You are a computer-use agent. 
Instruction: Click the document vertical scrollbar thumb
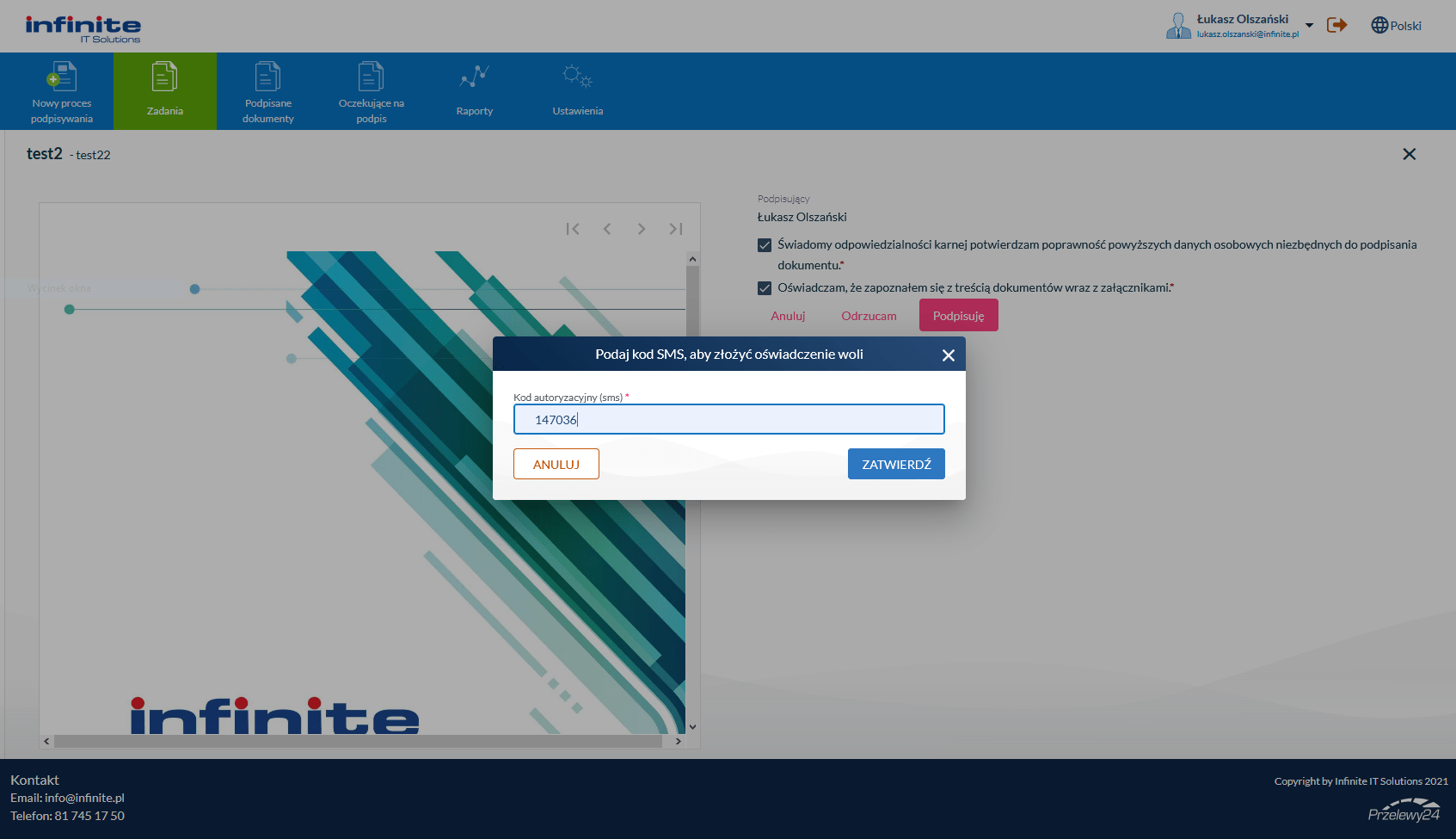pos(692,302)
